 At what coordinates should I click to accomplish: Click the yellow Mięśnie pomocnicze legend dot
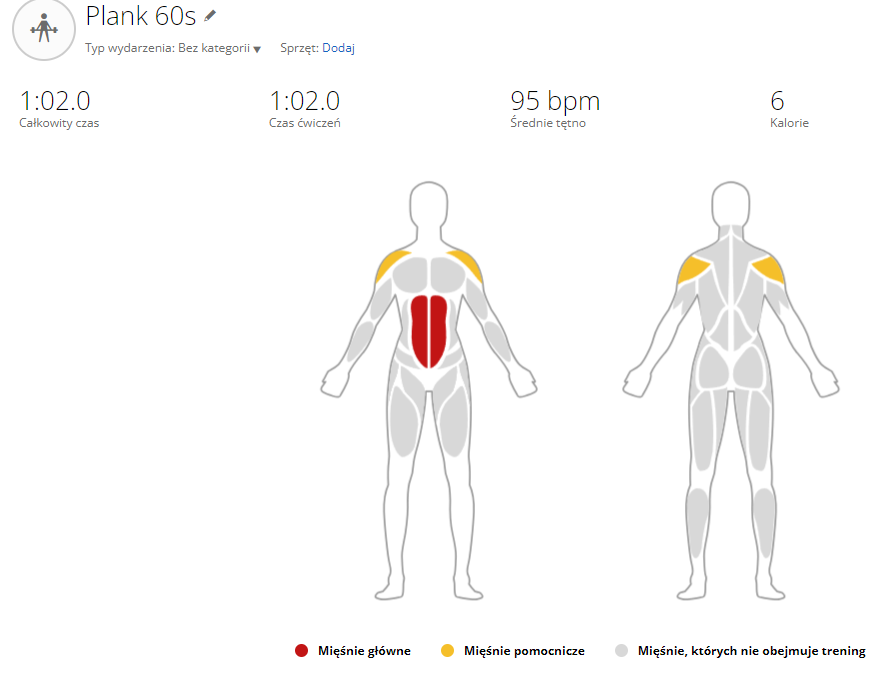(x=447, y=651)
